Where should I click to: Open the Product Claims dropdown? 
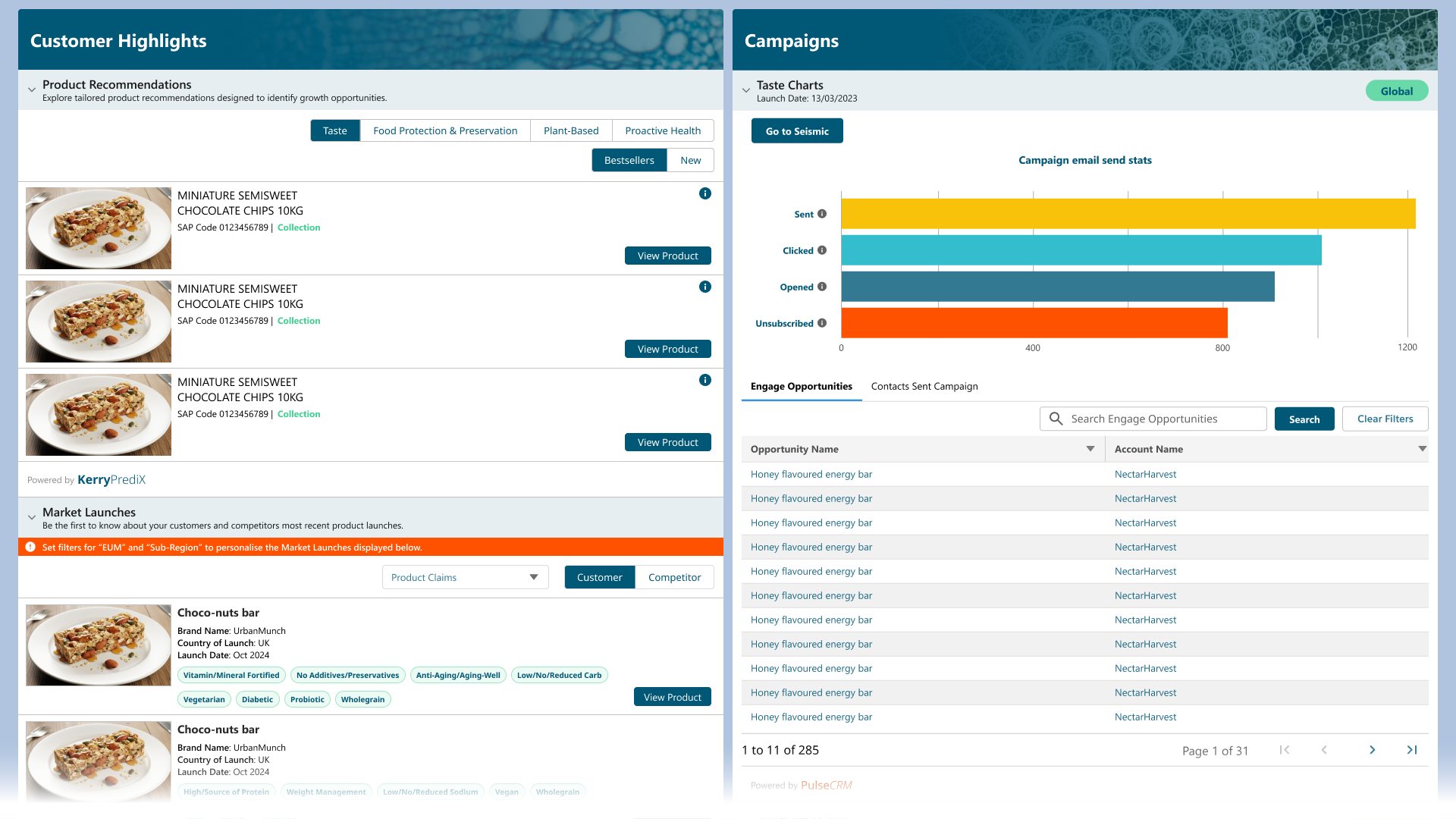click(x=465, y=577)
